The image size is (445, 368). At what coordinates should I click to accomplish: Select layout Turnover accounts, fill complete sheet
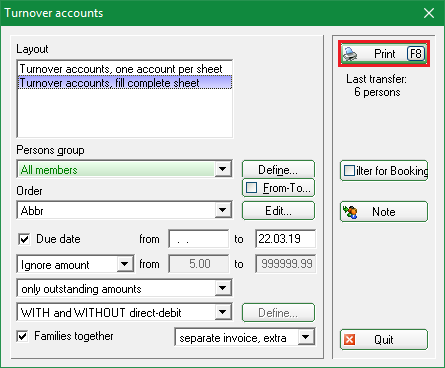point(125,82)
